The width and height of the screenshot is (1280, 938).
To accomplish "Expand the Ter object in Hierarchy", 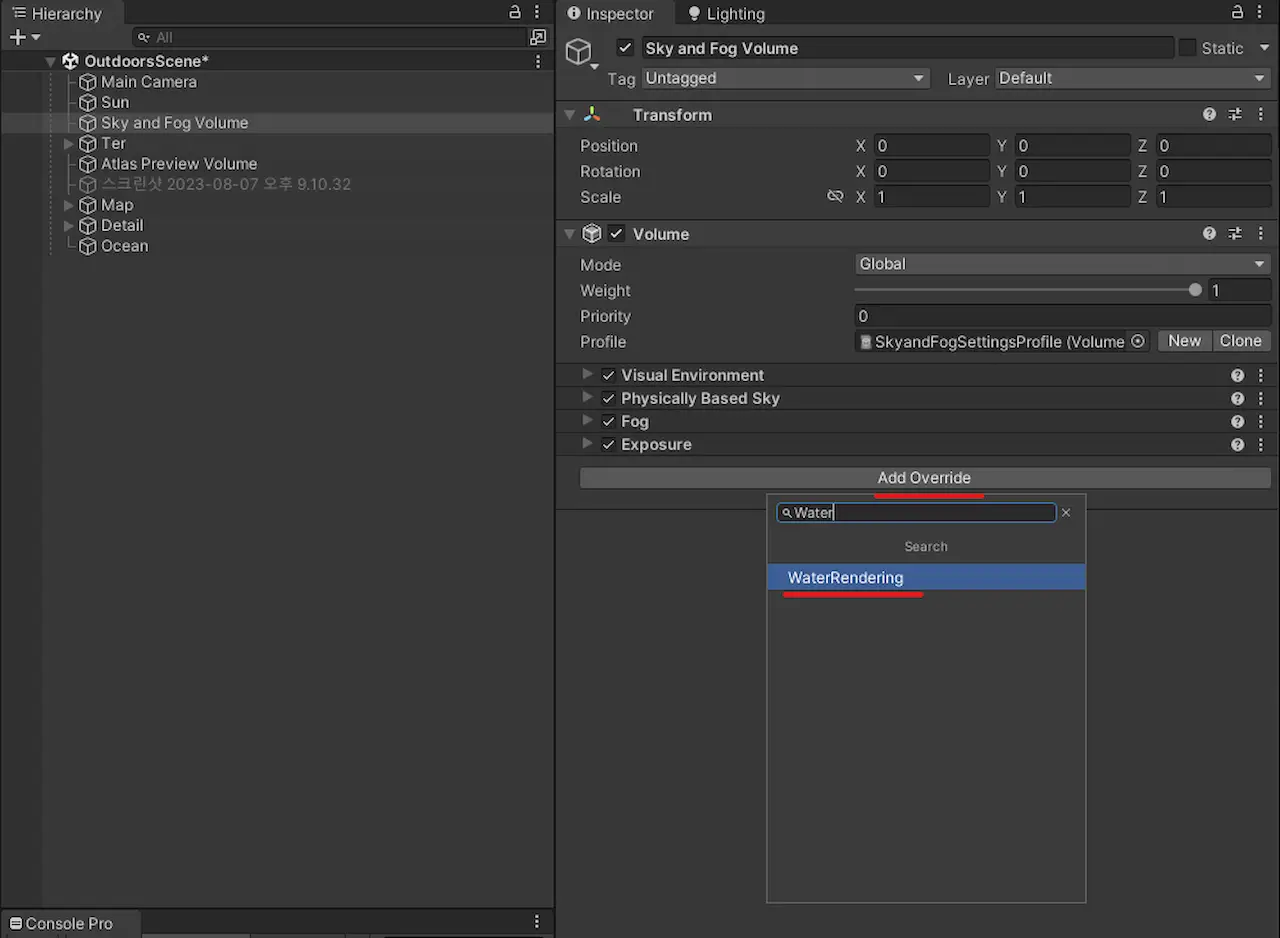I will (68, 143).
